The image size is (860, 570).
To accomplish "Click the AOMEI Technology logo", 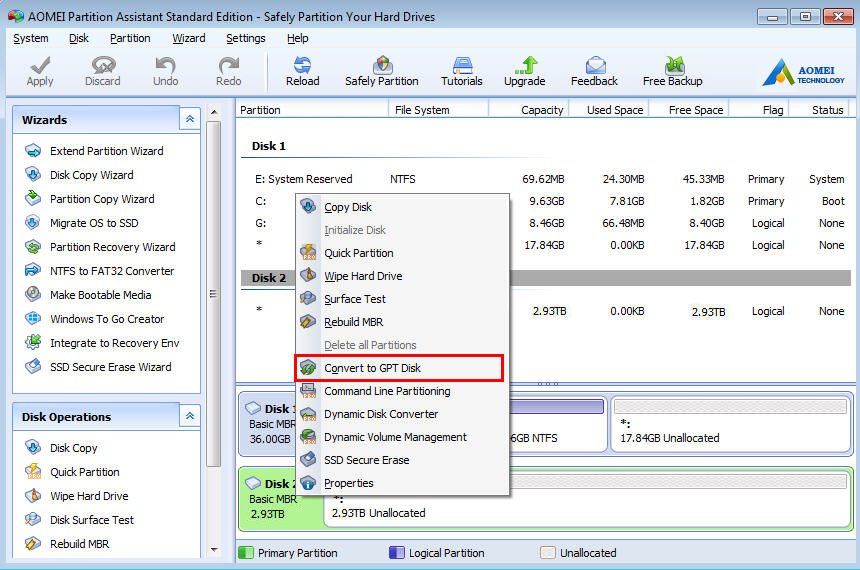I will 804,72.
